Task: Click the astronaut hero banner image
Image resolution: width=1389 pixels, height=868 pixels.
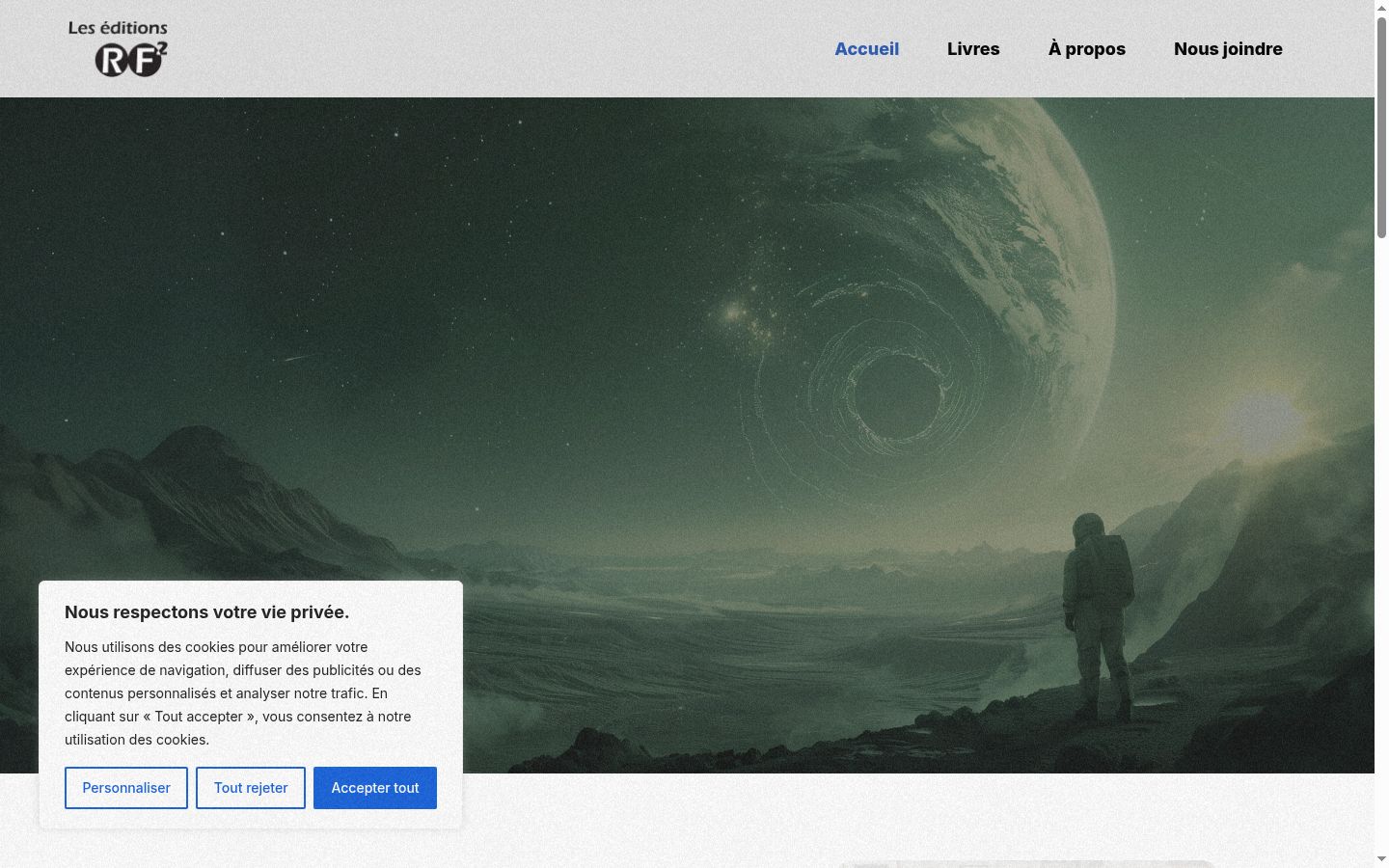Action: point(687,435)
